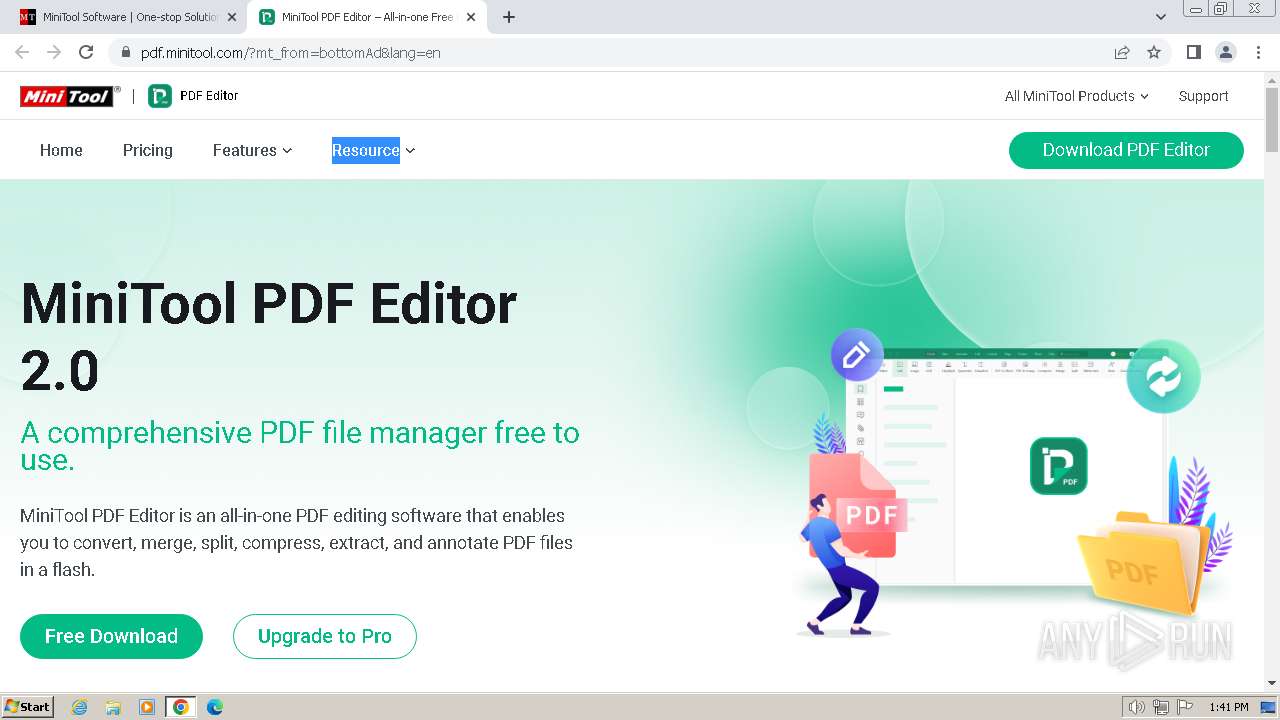
Task: Open Windows Start menu
Action: tap(28, 707)
